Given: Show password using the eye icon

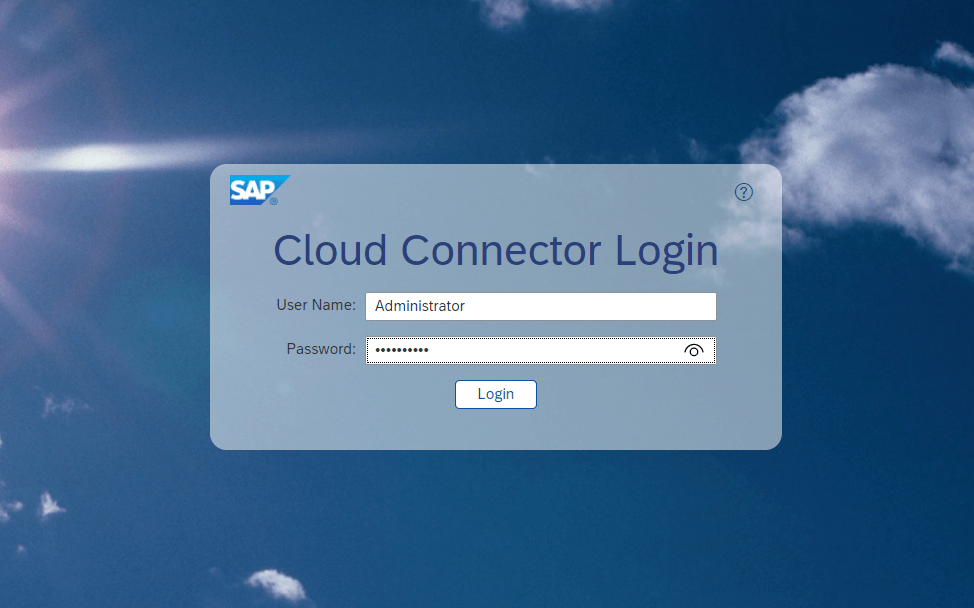Looking at the screenshot, I should click(x=694, y=350).
